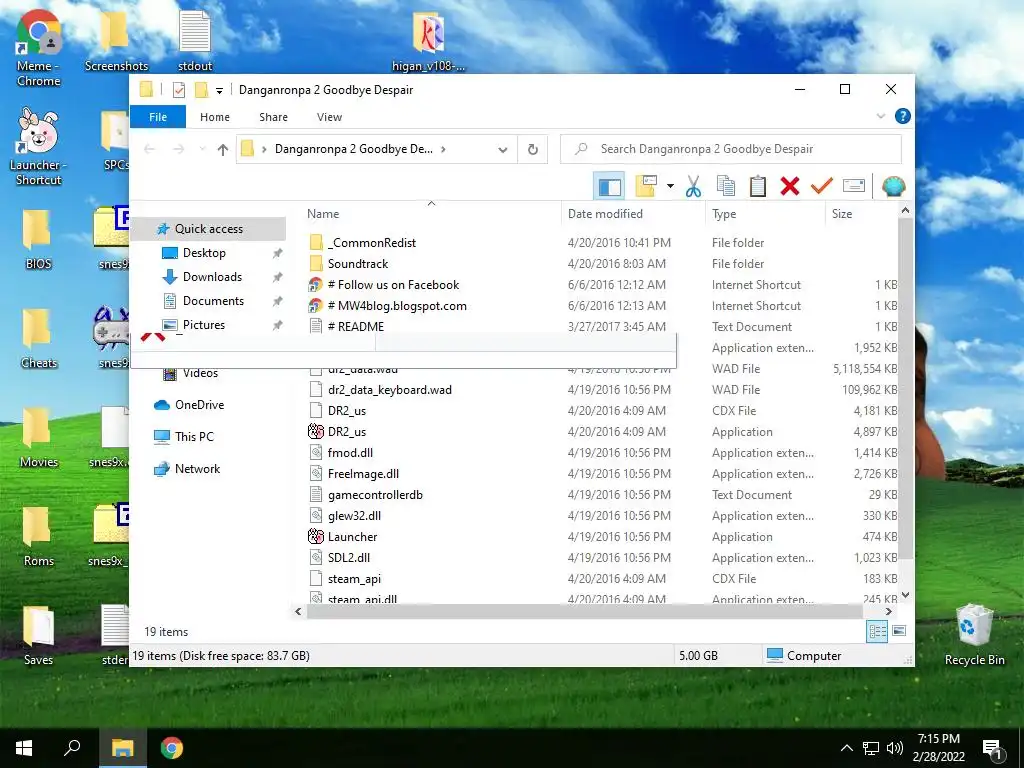Select the # README text file
This screenshot has width=1024, height=768.
(355, 327)
